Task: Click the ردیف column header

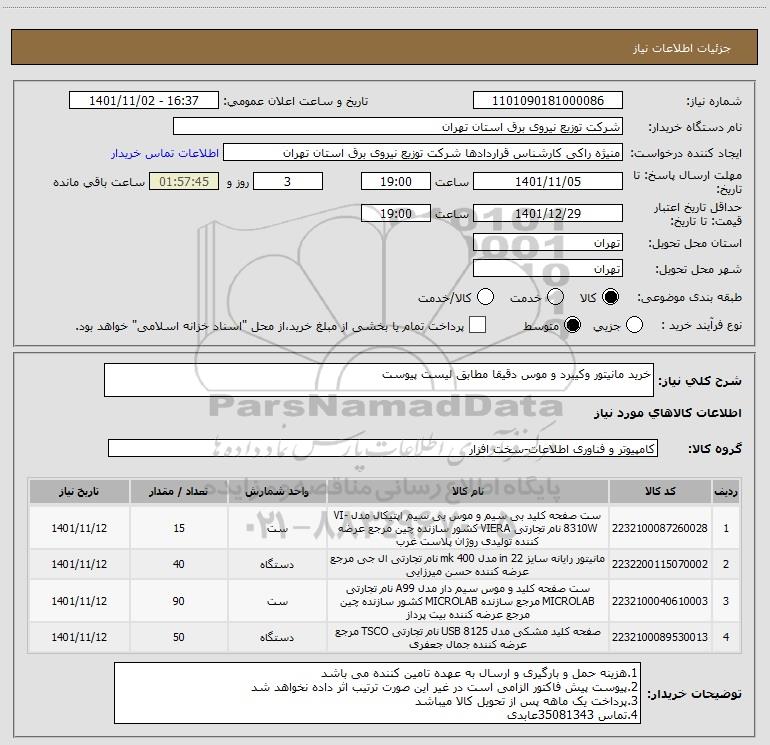Action: point(726,491)
